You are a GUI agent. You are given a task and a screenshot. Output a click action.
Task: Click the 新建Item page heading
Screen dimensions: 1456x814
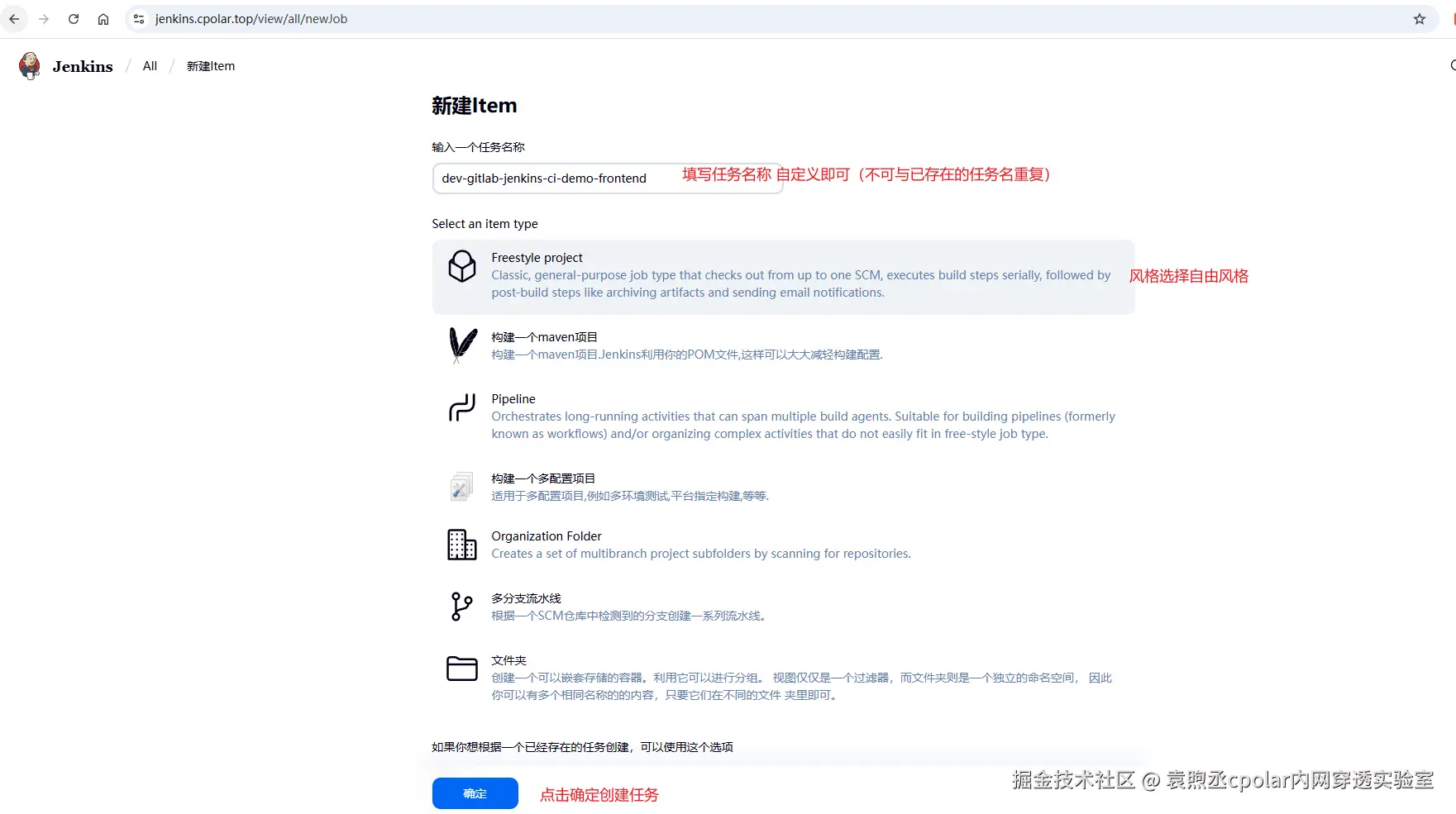coord(475,106)
